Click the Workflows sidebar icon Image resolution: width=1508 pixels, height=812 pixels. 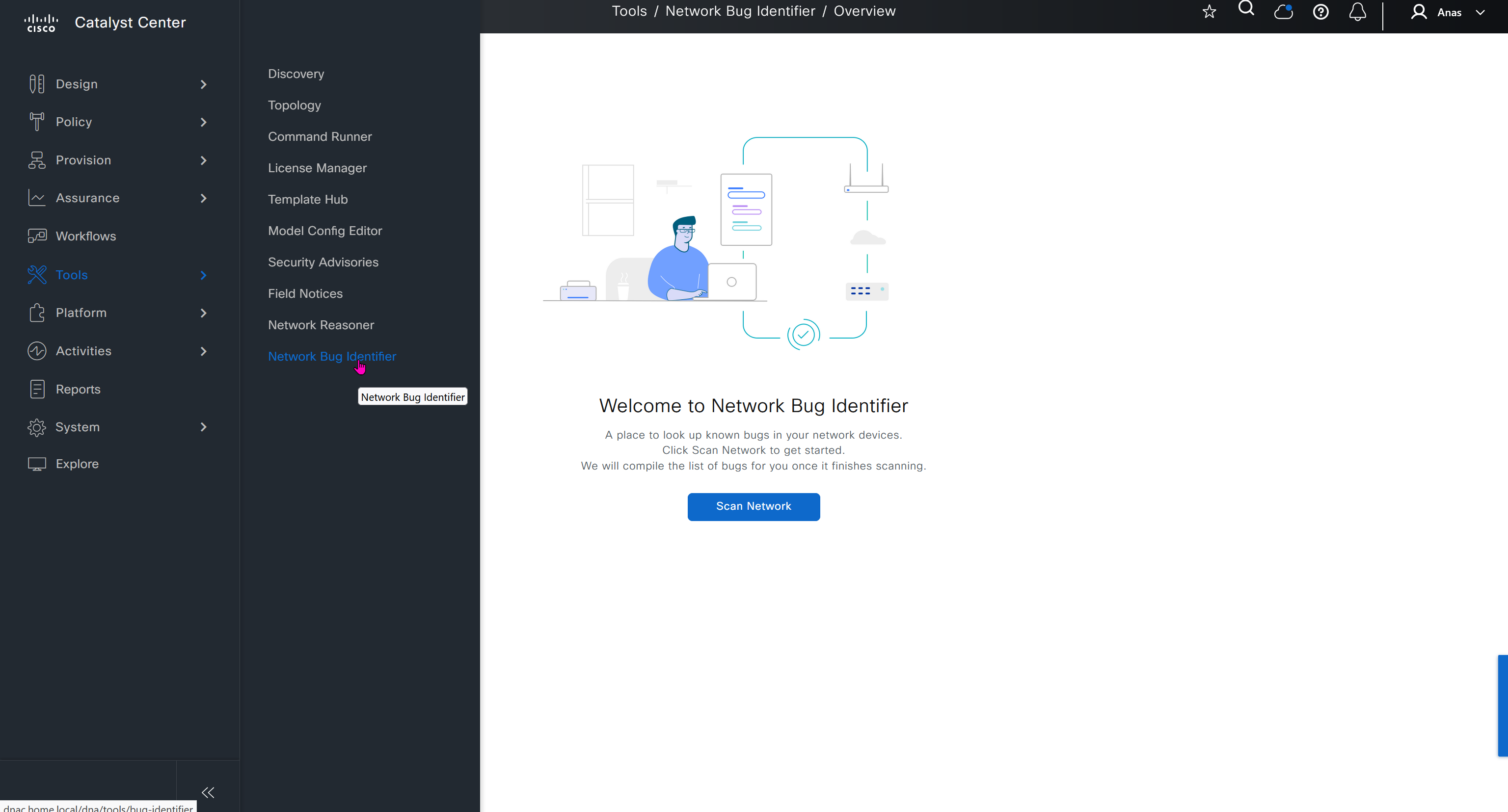pyautogui.click(x=37, y=236)
